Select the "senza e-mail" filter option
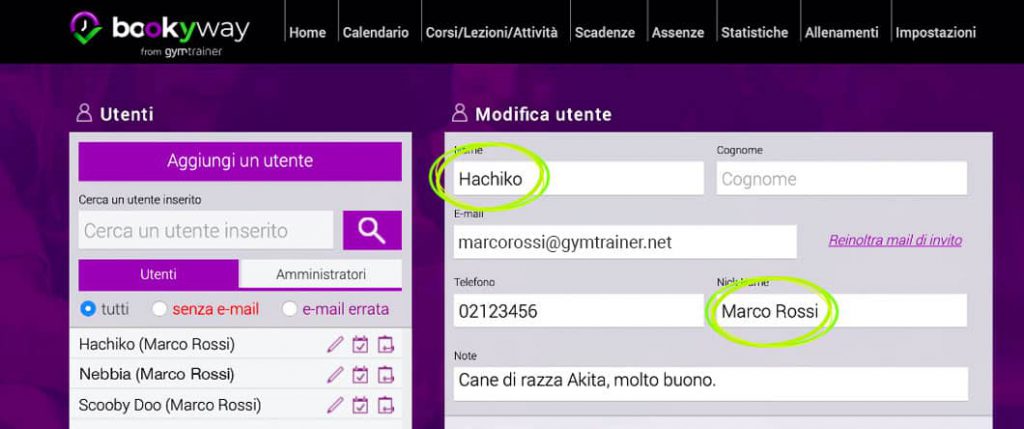The height and width of the screenshot is (429, 1024). (160, 309)
